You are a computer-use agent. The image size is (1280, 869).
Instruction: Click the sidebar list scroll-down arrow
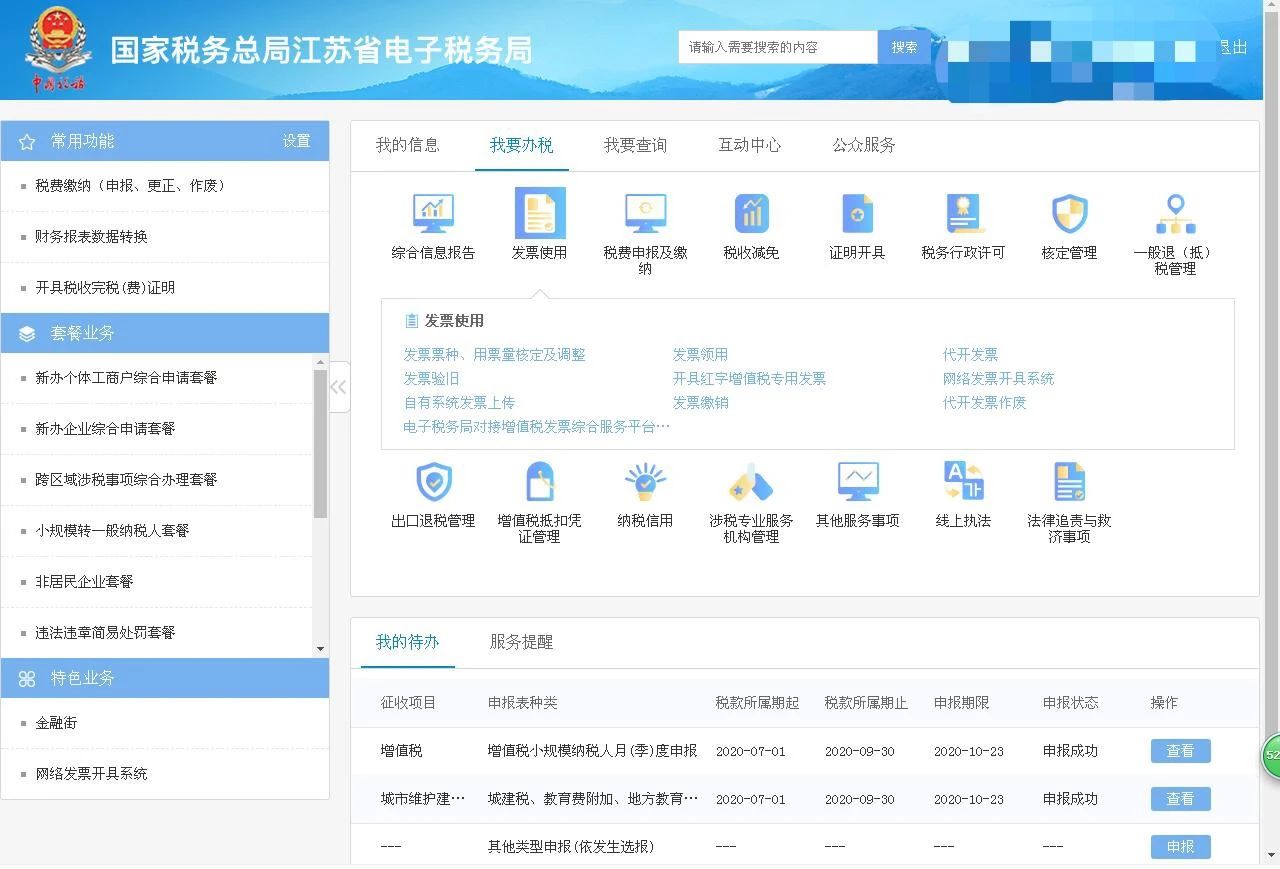(320, 649)
